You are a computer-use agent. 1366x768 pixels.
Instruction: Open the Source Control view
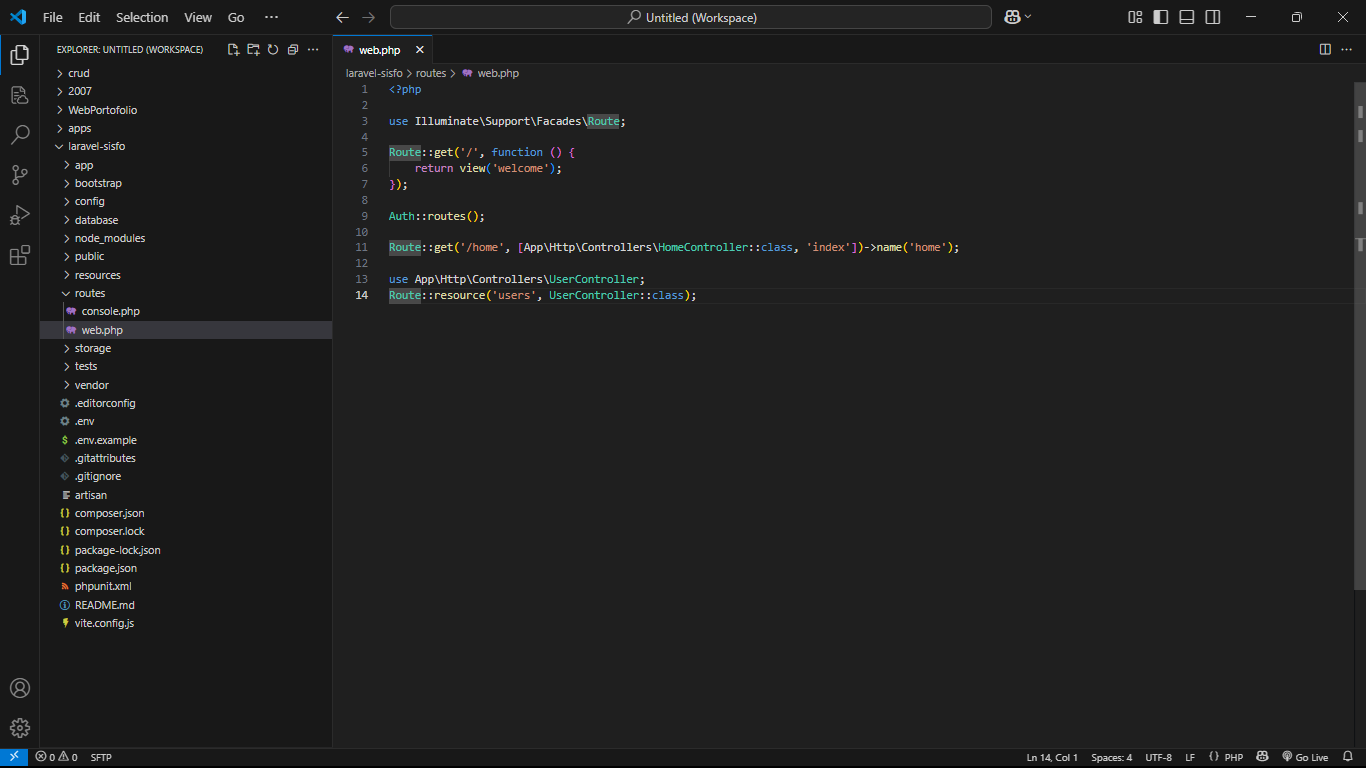(x=19, y=175)
